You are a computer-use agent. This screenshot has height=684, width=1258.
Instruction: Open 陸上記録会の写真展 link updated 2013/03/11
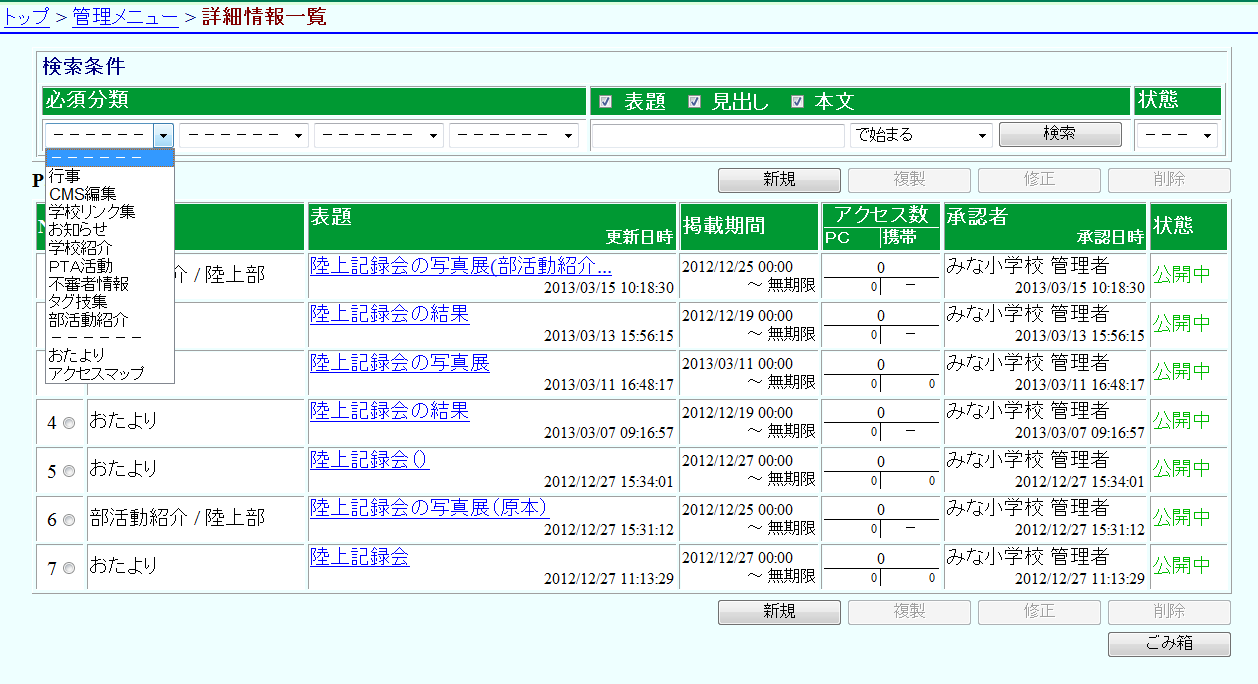(x=399, y=363)
